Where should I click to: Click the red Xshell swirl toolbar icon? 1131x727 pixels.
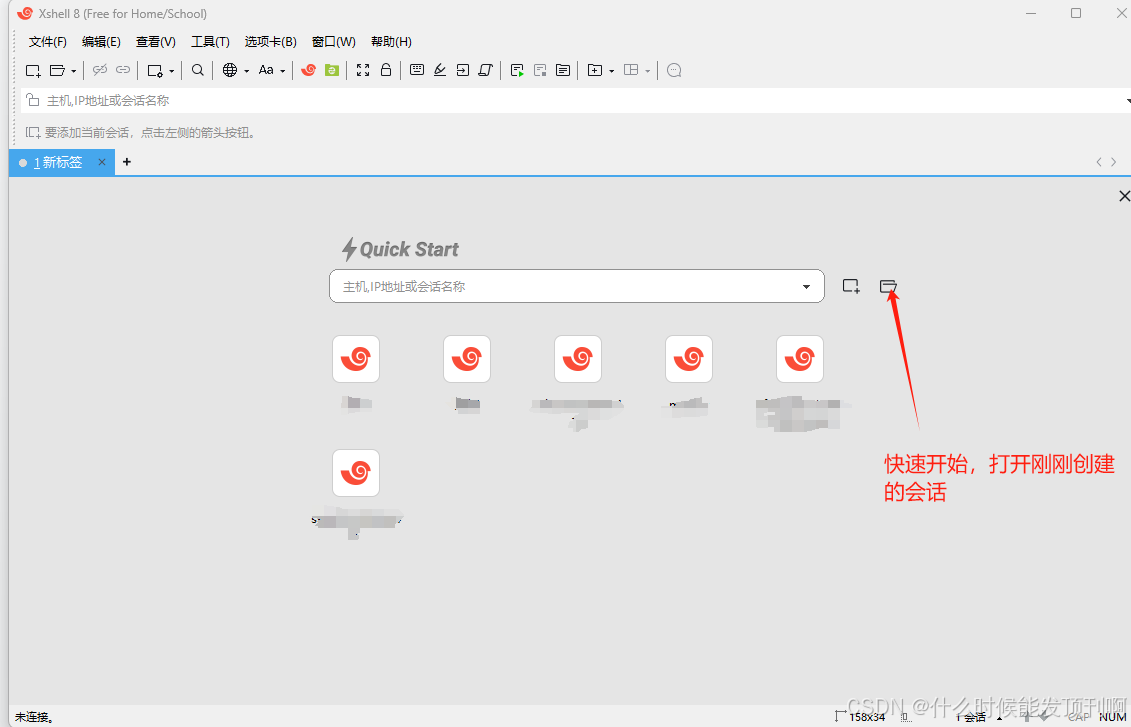click(x=309, y=70)
